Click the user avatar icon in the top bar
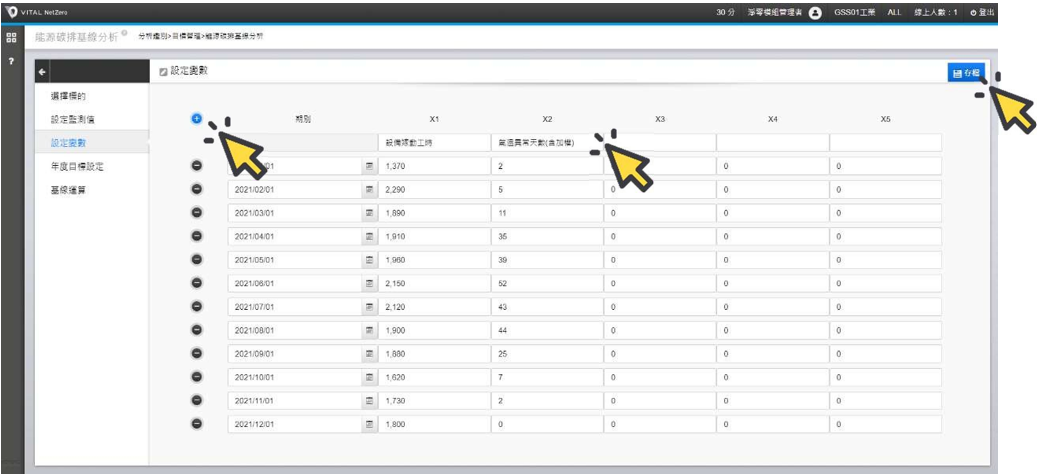 815,12
